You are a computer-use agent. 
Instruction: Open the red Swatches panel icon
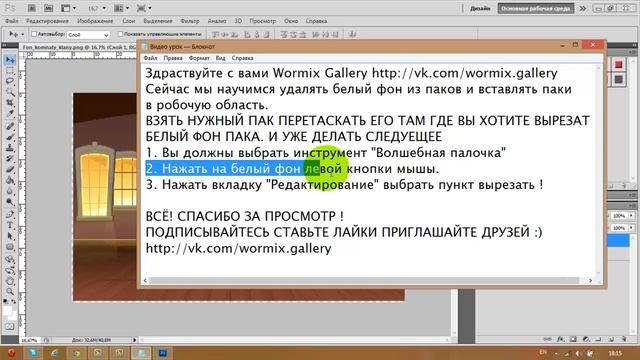pos(618,64)
